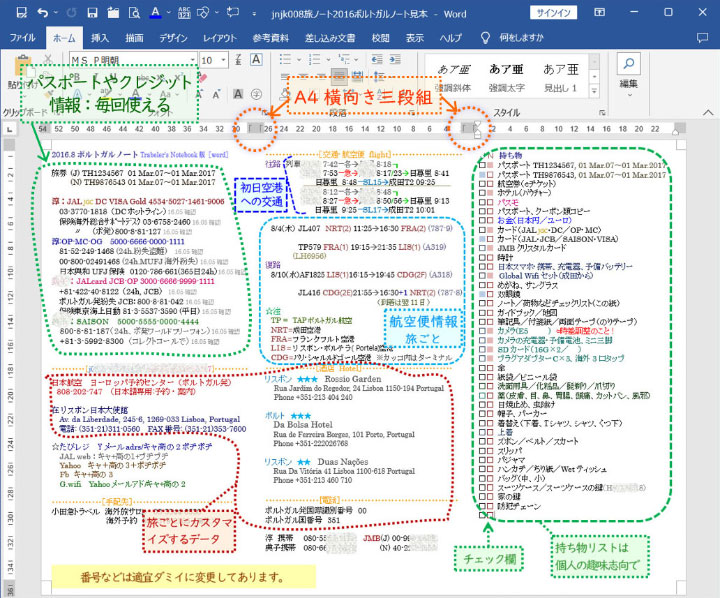Open the レイアウト ribbon tab

pyautogui.click(x=220, y=37)
